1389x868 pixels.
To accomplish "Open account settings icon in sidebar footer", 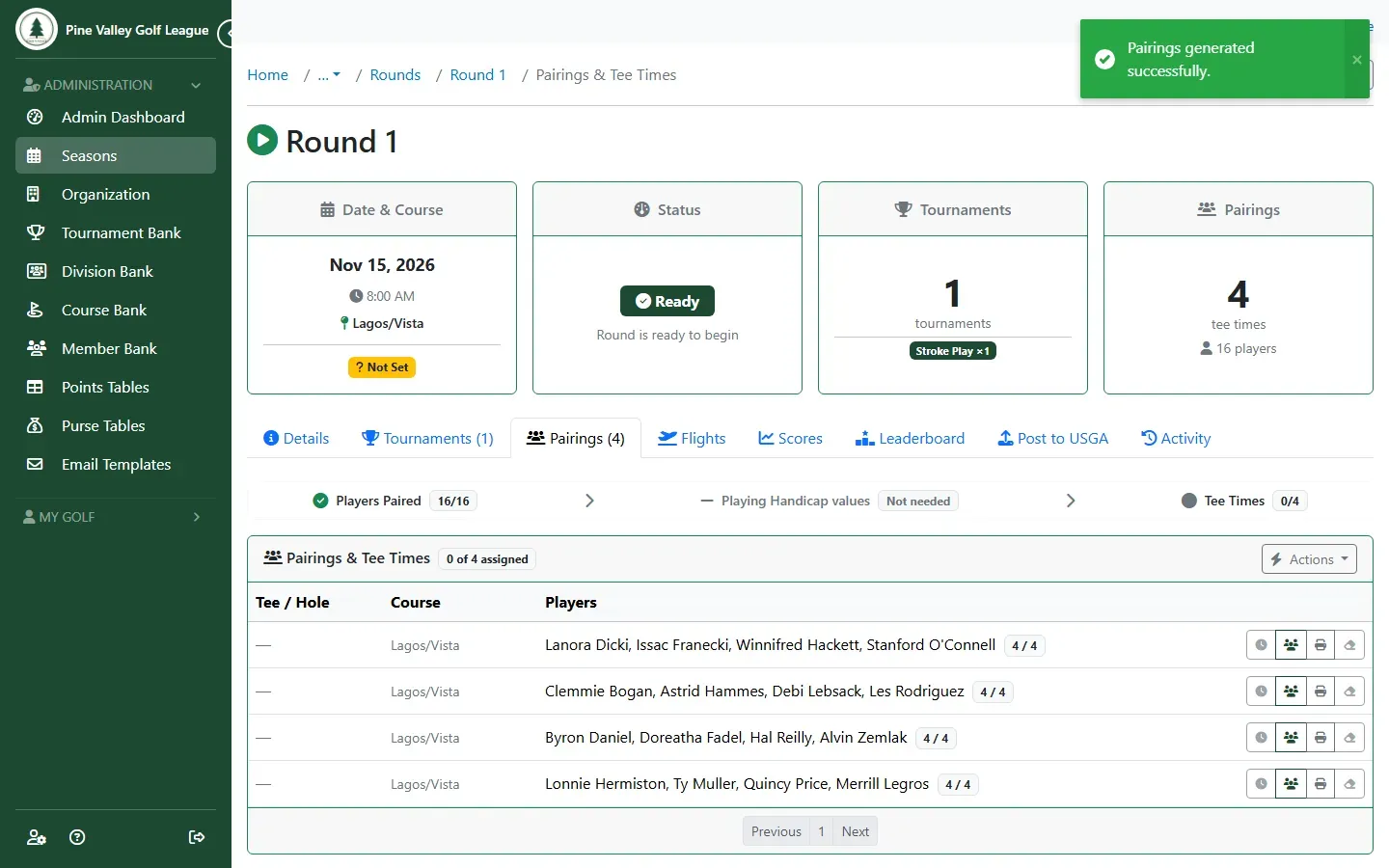I will pos(37,837).
